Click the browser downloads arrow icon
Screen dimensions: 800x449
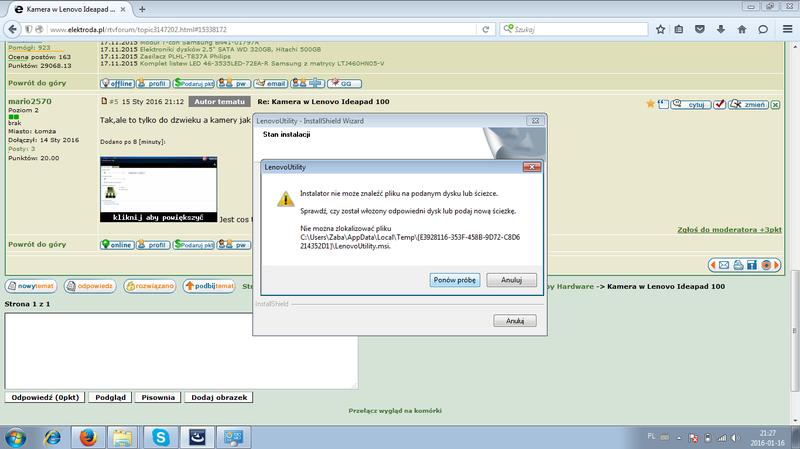click(x=720, y=29)
